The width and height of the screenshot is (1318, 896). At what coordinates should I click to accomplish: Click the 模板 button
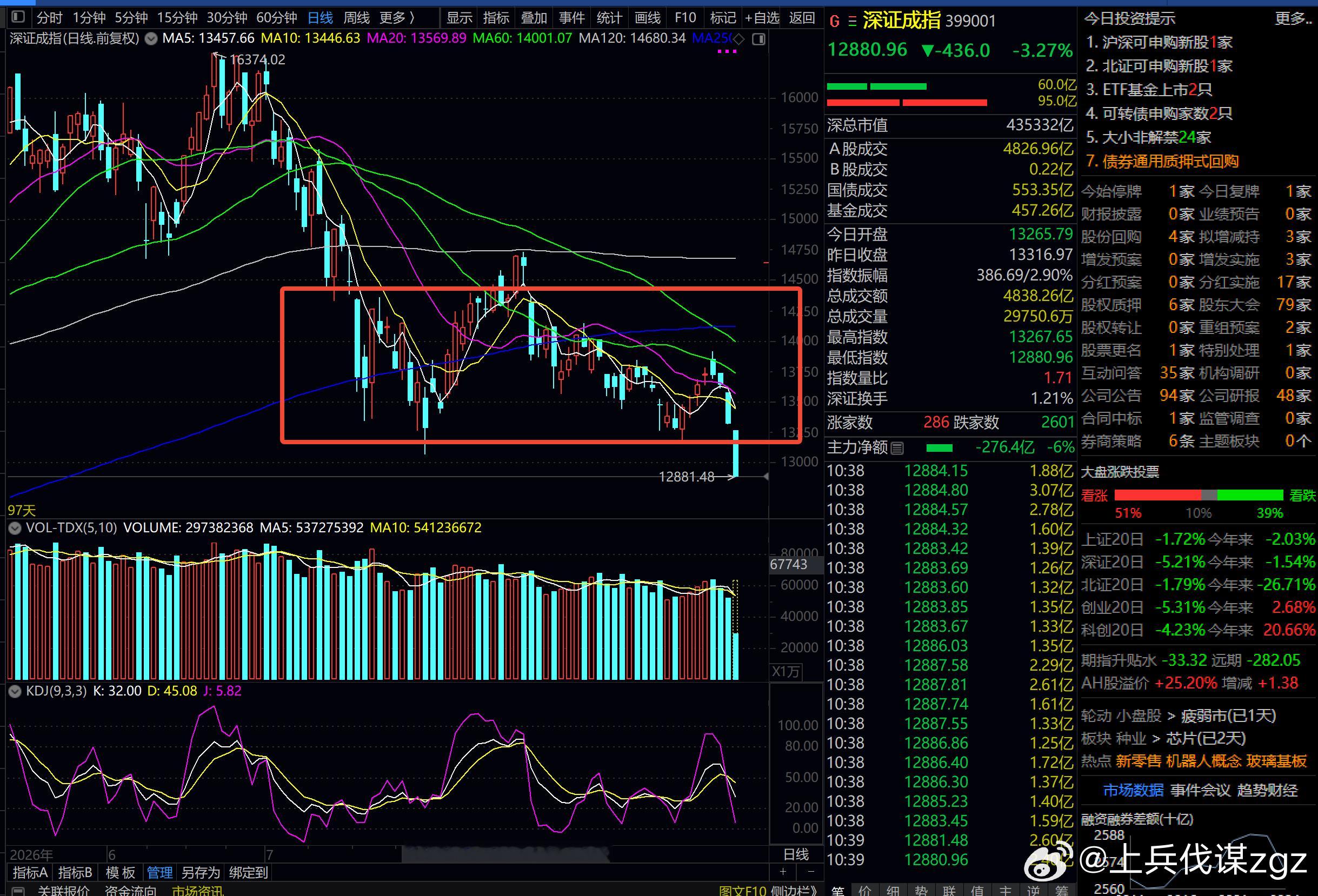tap(120, 872)
